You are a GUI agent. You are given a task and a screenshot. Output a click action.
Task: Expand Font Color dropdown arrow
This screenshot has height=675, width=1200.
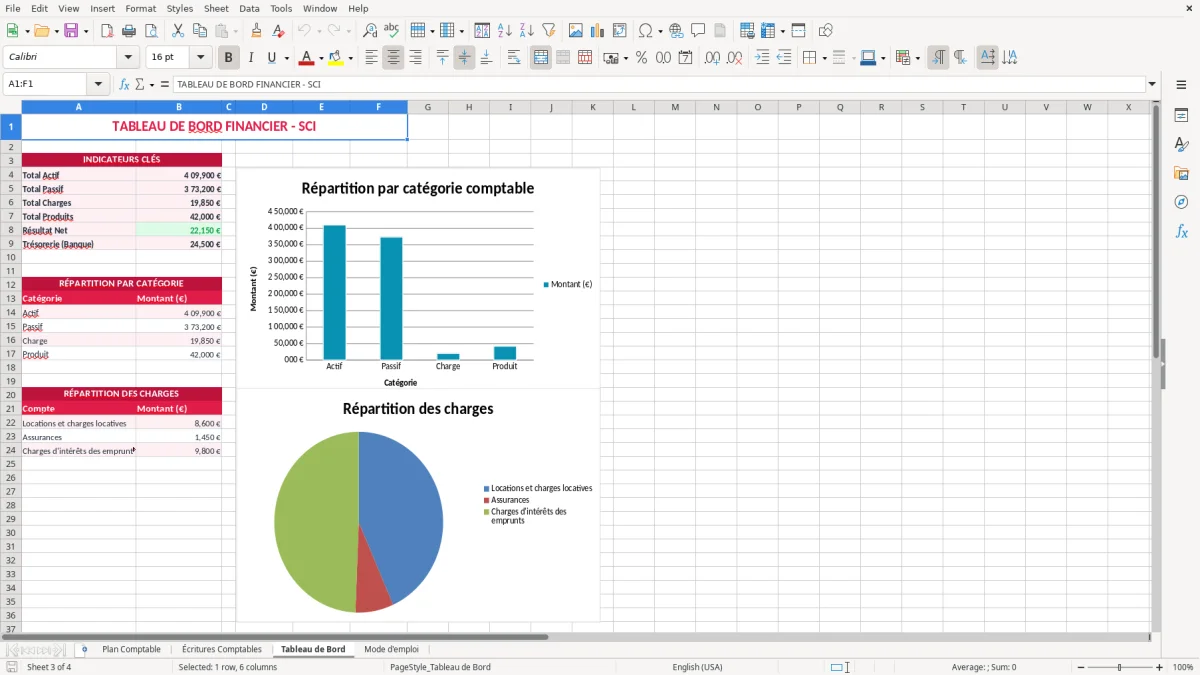point(321,58)
